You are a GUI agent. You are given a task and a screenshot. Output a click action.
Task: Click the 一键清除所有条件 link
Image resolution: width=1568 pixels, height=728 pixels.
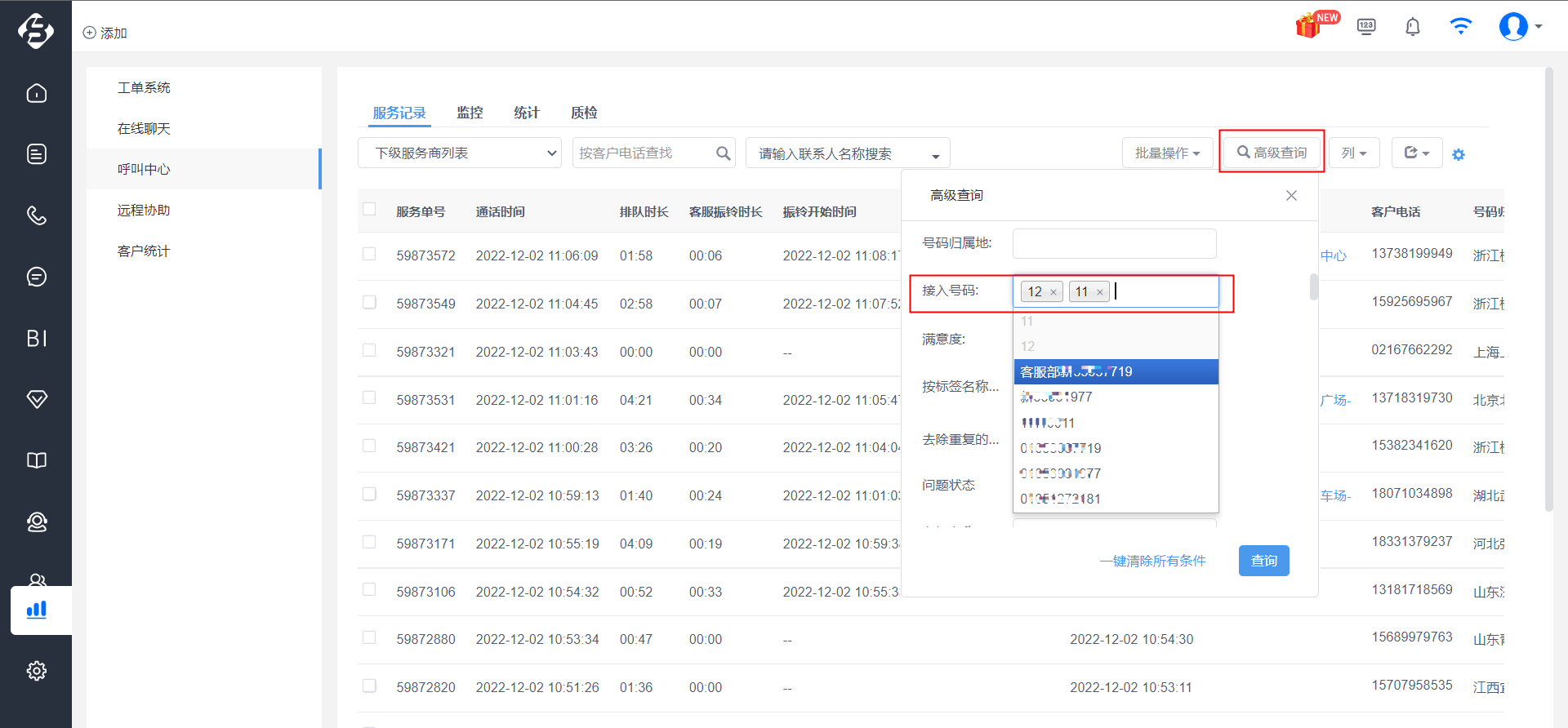coord(1152,561)
